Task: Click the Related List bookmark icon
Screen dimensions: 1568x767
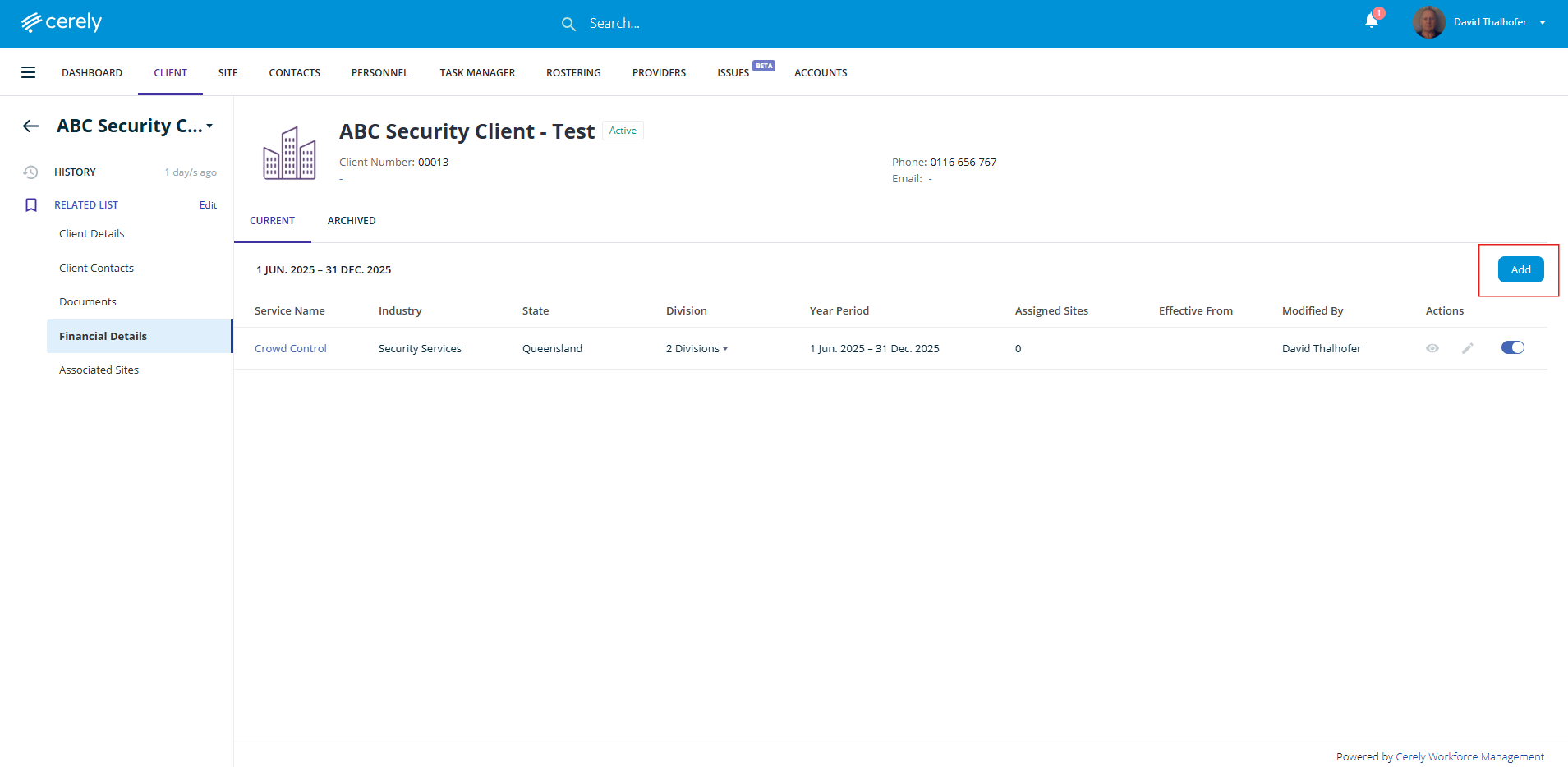Action: [x=31, y=204]
